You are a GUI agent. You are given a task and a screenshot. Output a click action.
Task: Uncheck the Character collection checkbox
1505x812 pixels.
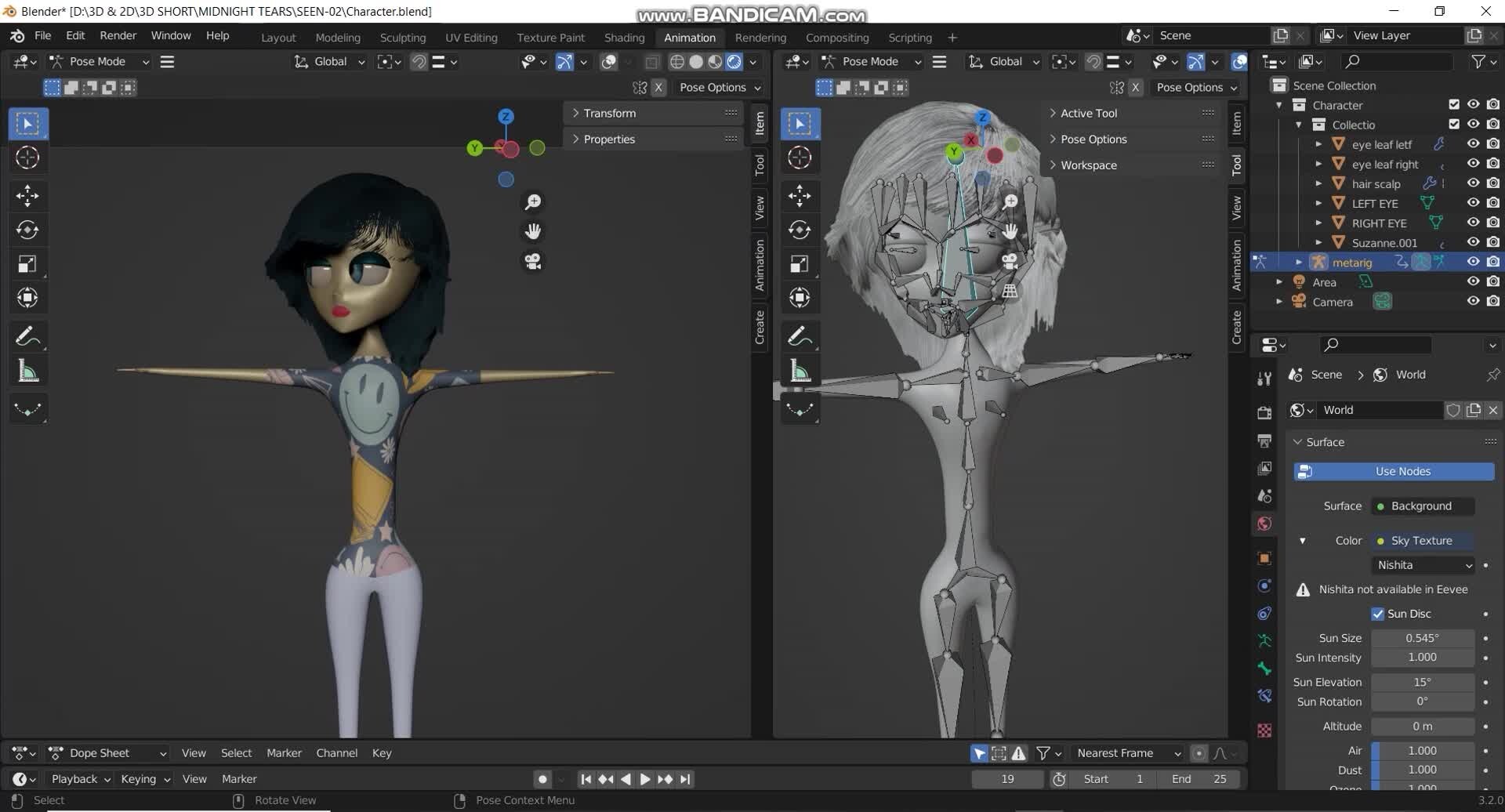tap(1453, 103)
